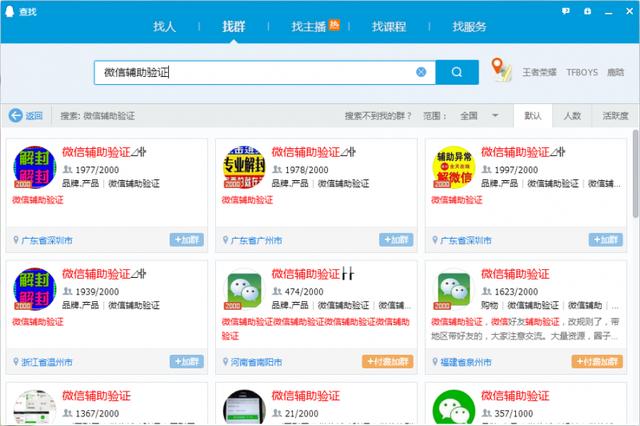Screen dimensions: 640x426
Task: Sort results by 默认
Action: pos(533,116)
